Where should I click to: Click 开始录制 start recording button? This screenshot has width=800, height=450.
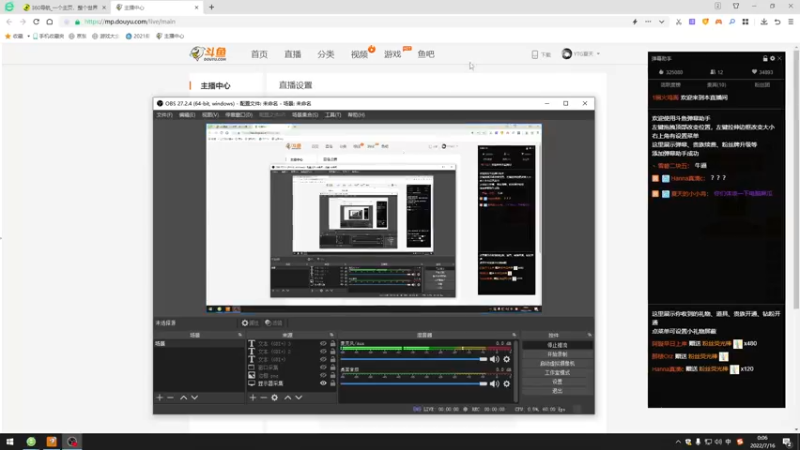point(557,355)
